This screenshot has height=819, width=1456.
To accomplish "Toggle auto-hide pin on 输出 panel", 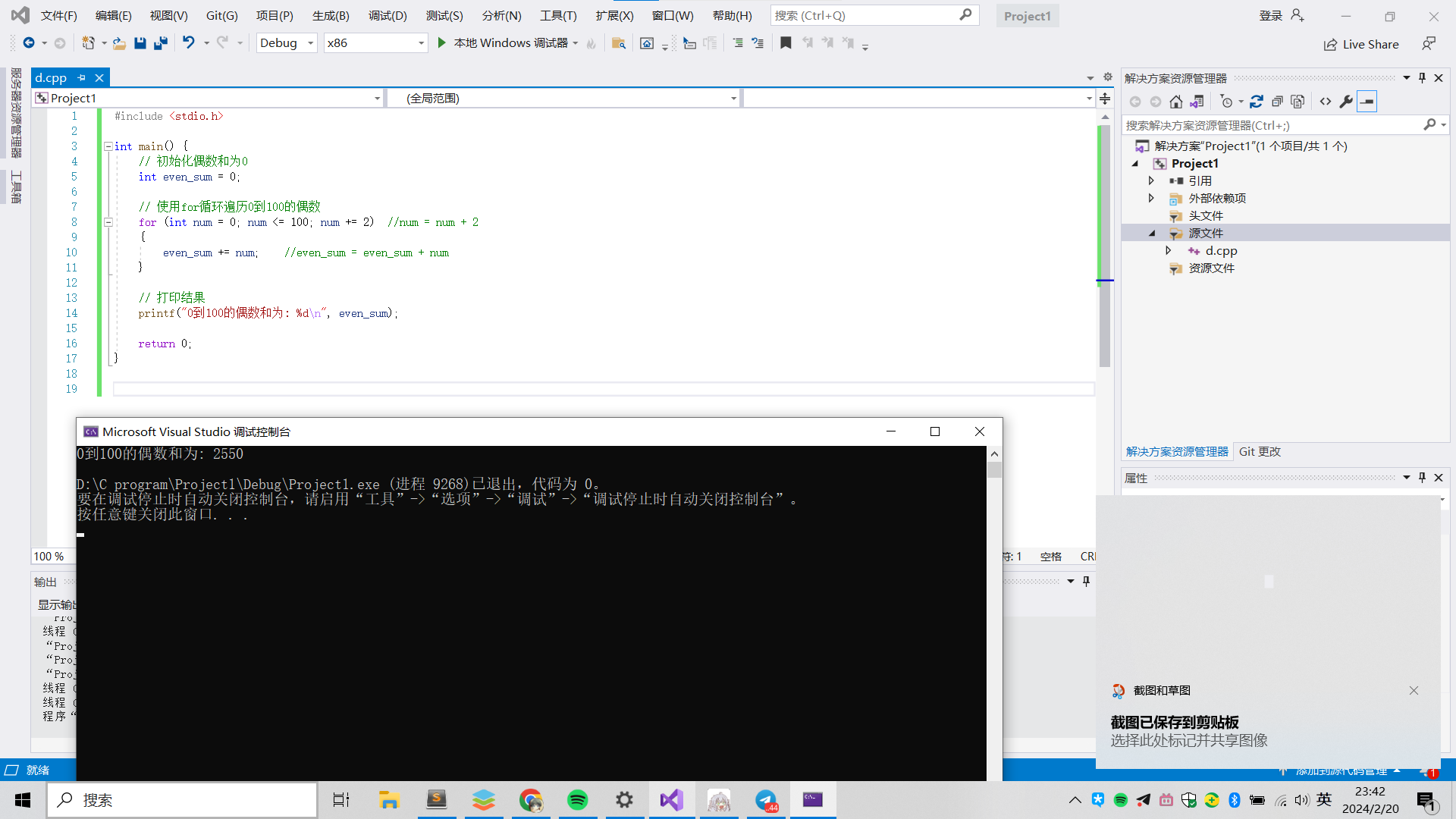I will click(1086, 582).
